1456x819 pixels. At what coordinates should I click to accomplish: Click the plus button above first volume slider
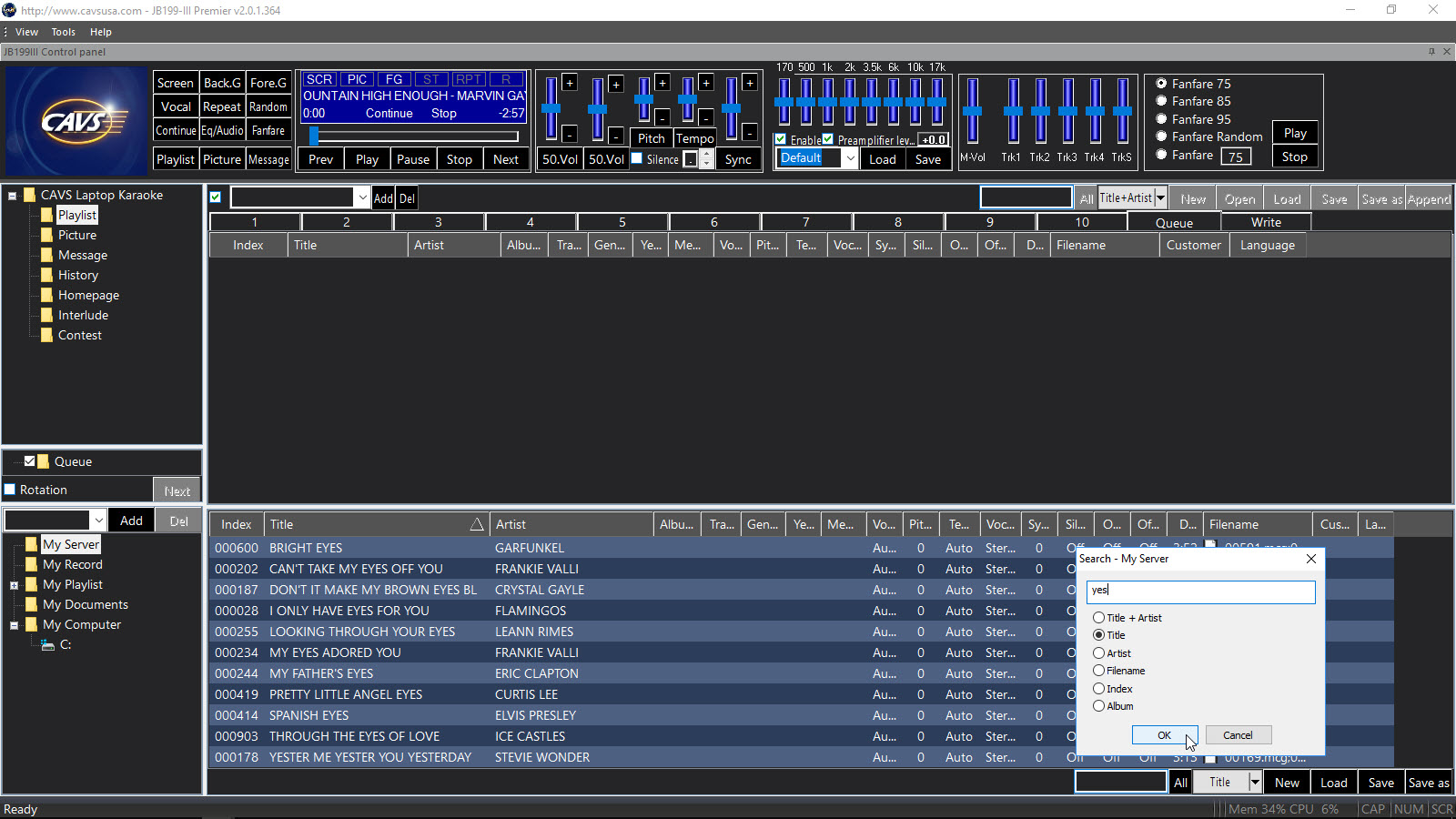coord(570,83)
